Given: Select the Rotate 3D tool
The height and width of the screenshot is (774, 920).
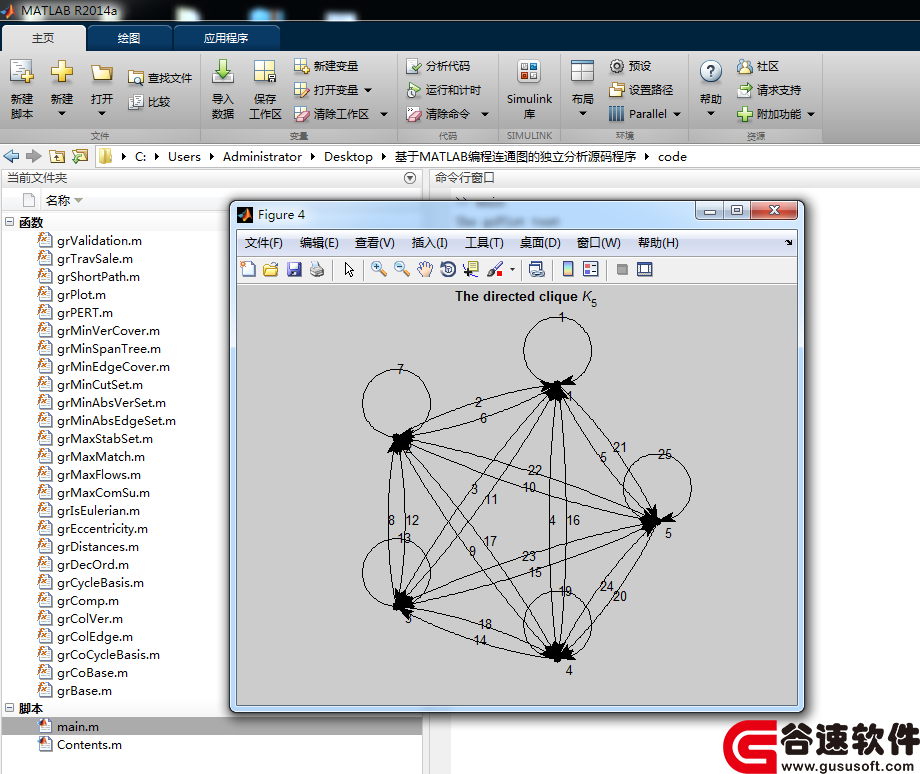Looking at the screenshot, I should coord(448,269).
